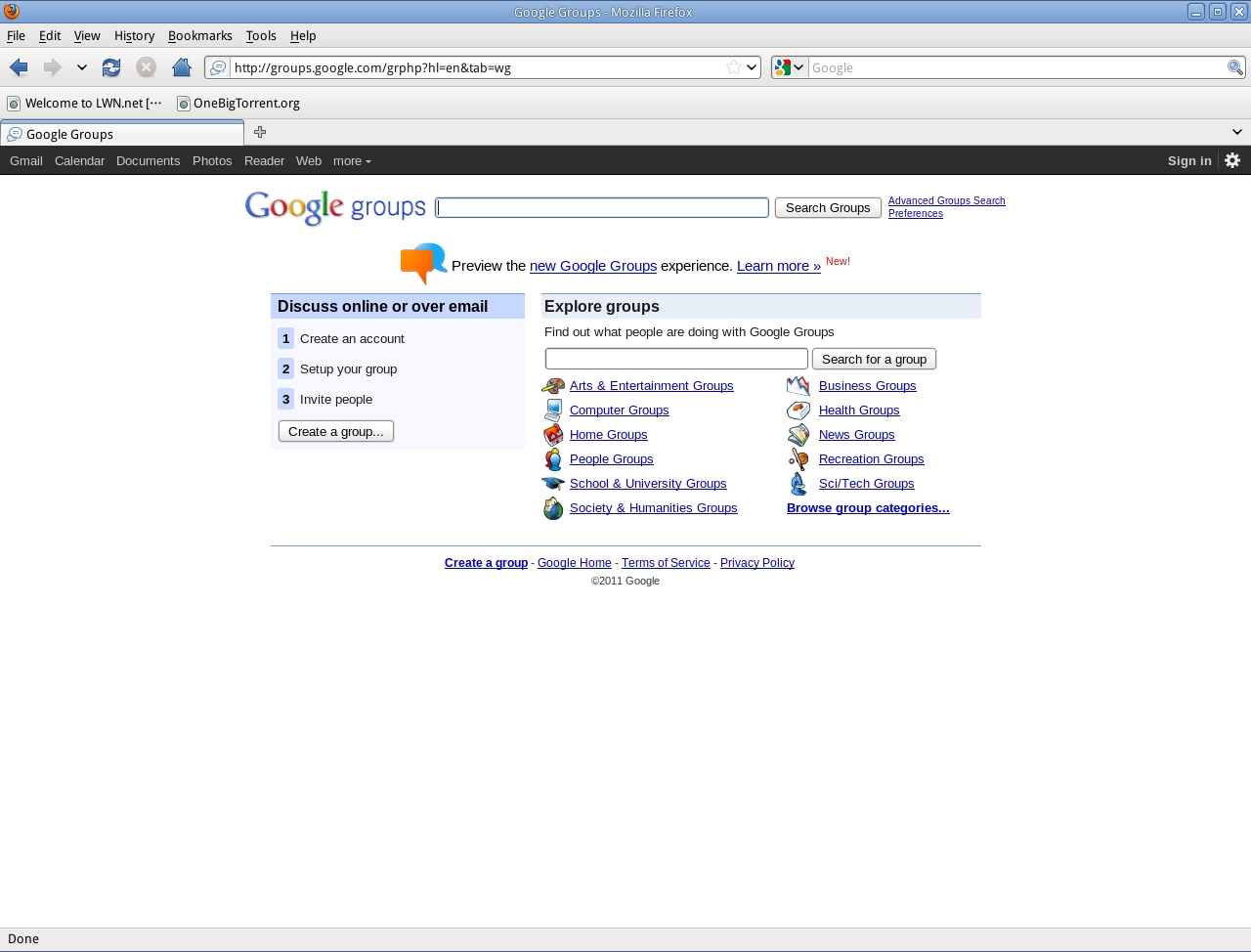Click the School & University graduation cap icon

coord(553,484)
